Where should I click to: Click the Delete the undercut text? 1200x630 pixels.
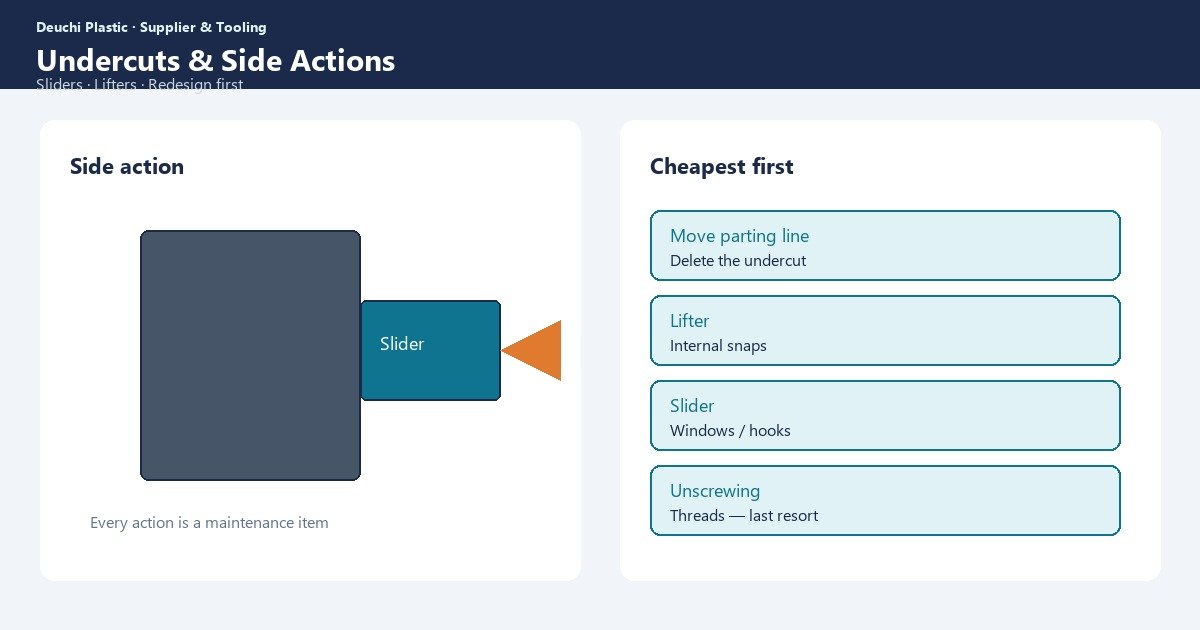click(x=738, y=260)
